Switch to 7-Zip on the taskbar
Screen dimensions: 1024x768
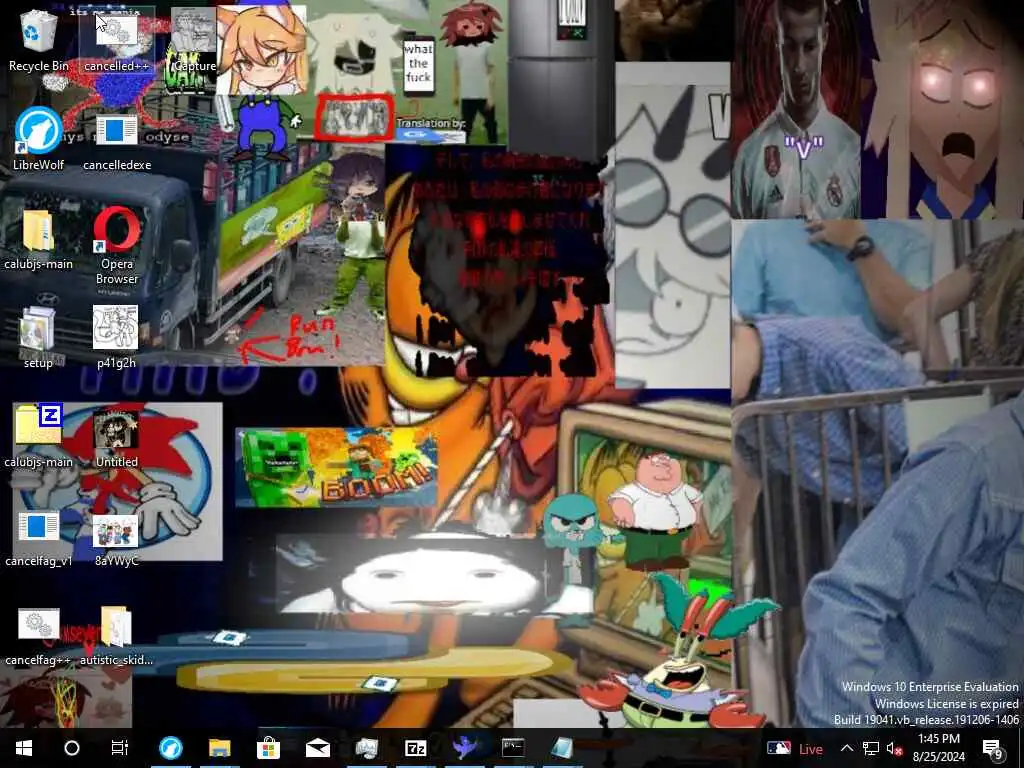tap(415, 748)
